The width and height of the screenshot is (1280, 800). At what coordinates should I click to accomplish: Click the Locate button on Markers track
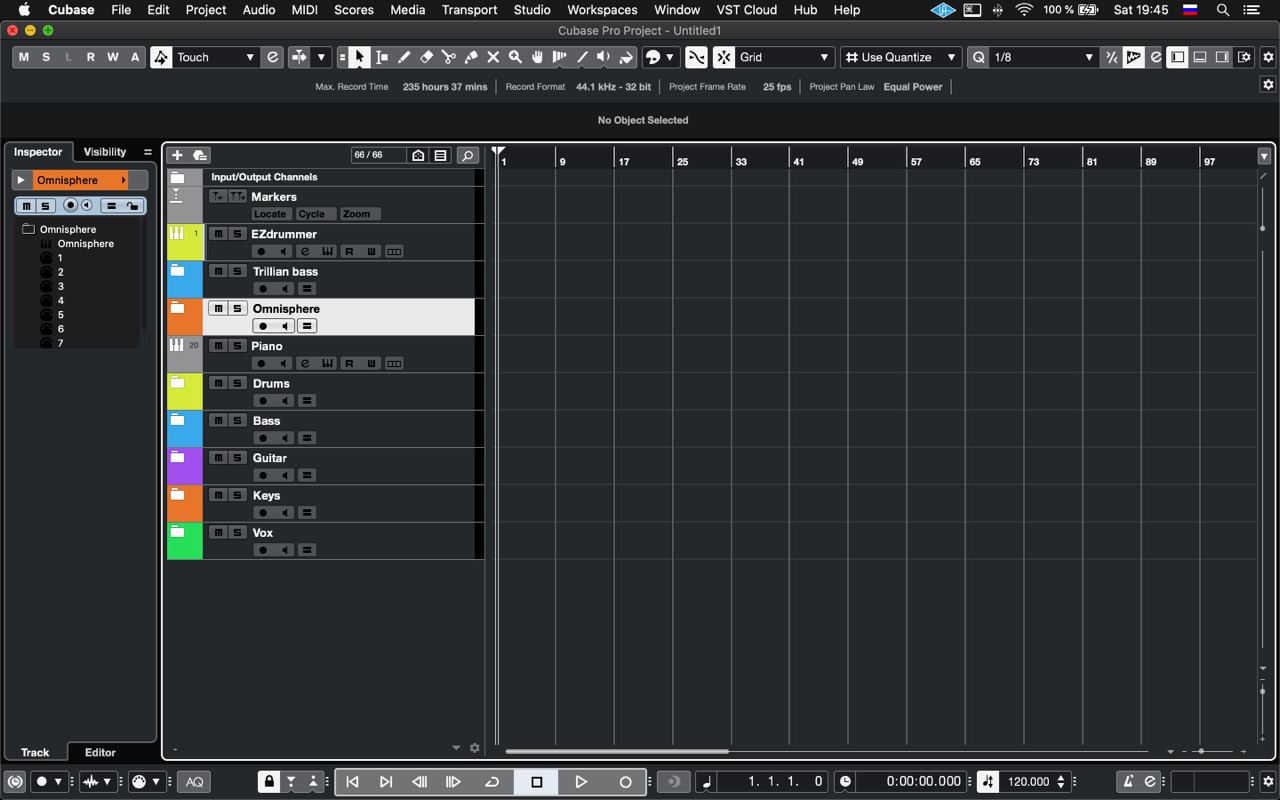(x=270, y=214)
